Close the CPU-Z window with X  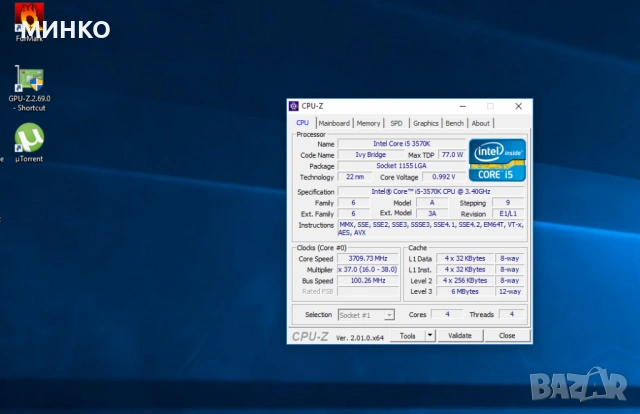tap(519, 106)
